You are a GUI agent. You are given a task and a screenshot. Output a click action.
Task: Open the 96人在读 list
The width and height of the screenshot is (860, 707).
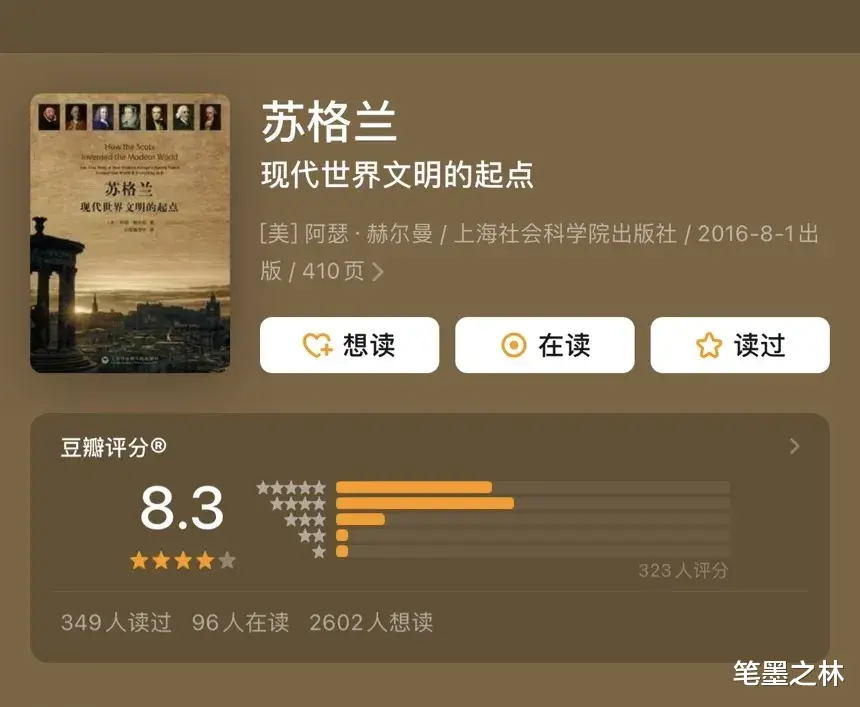tap(240, 623)
